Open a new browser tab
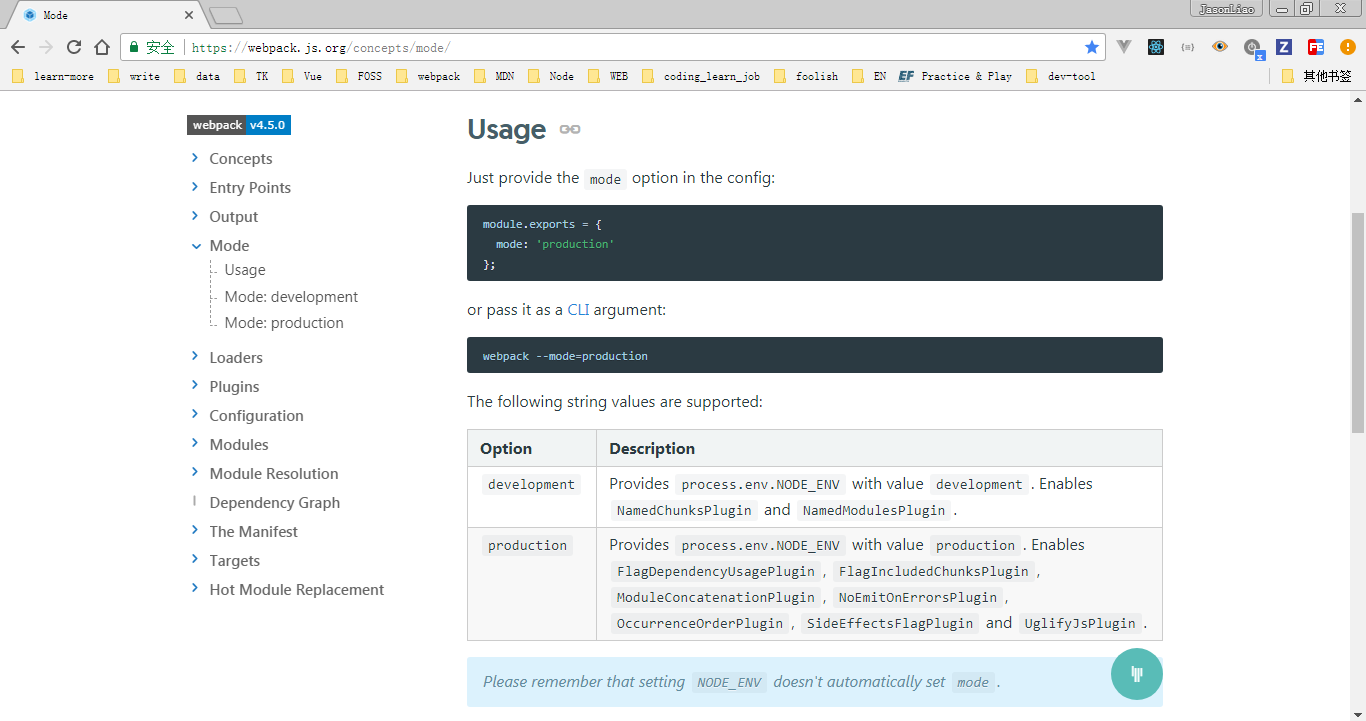 pos(226,15)
